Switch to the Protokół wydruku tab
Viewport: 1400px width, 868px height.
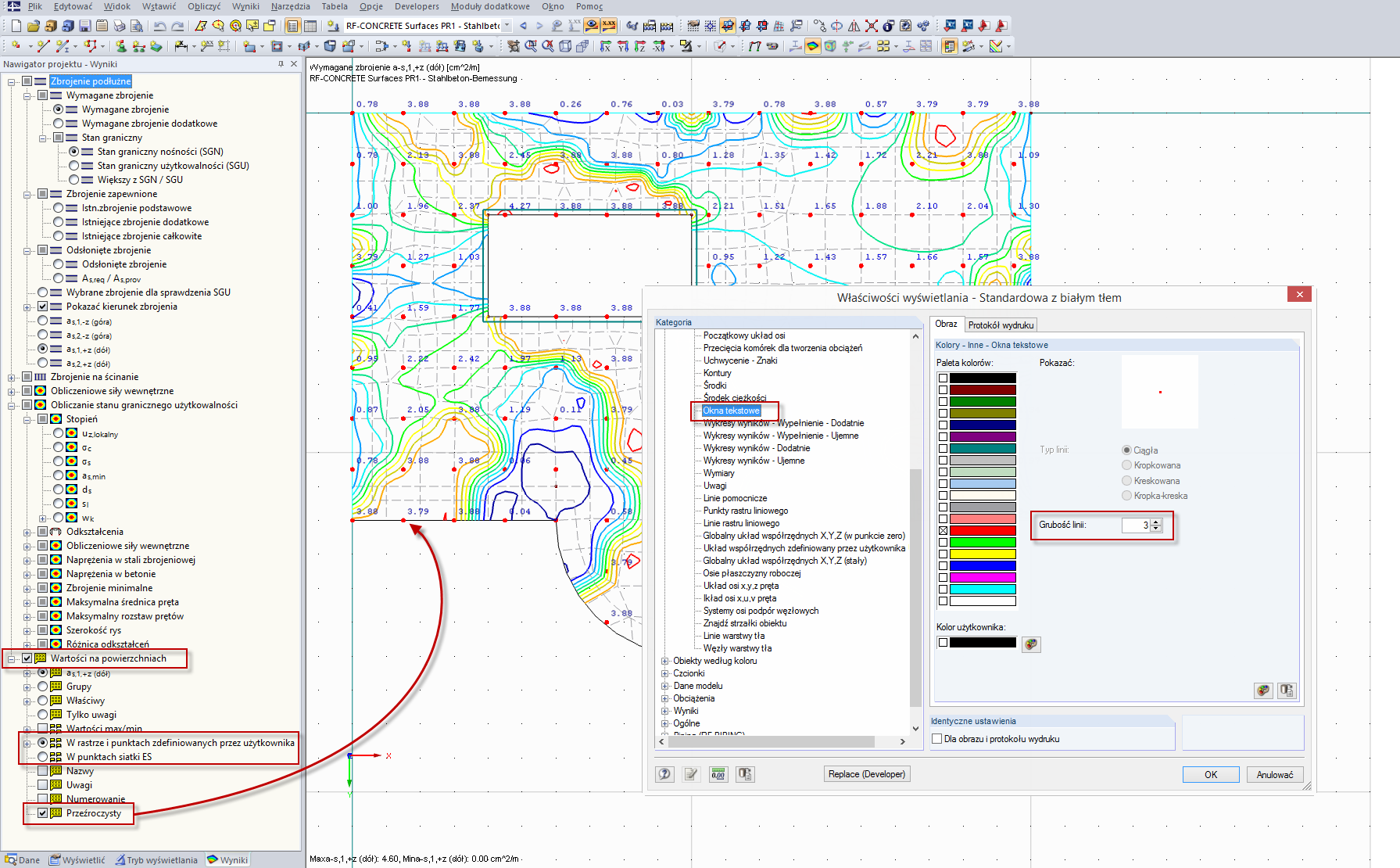point(1000,325)
